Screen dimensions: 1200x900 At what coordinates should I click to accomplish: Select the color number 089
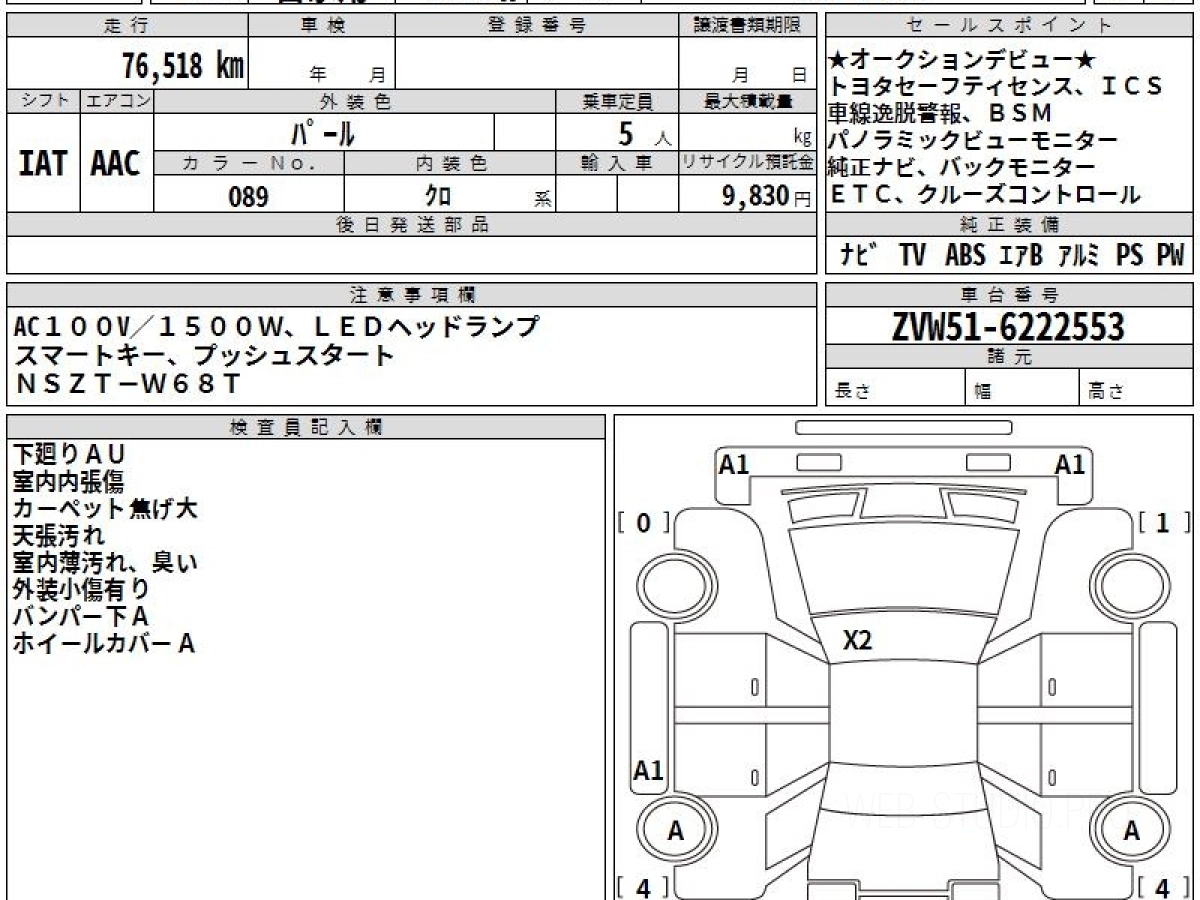click(x=248, y=196)
